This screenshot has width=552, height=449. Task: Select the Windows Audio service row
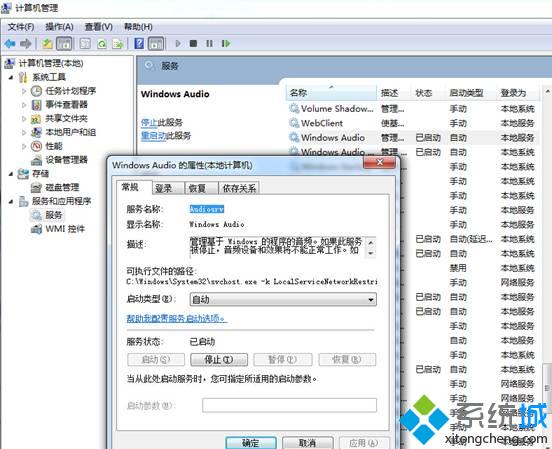point(413,138)
